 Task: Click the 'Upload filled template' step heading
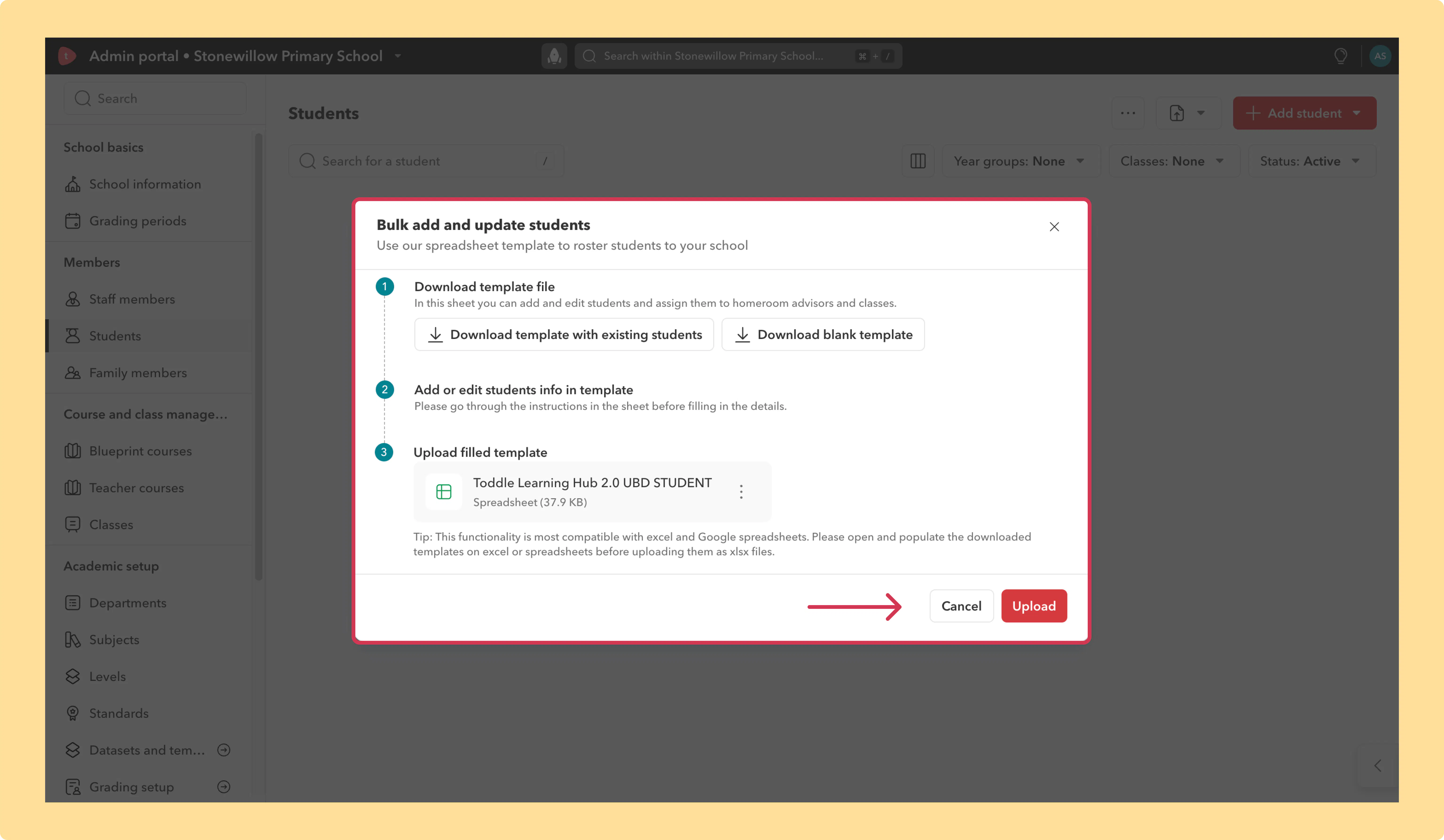[x=480, y=452]
